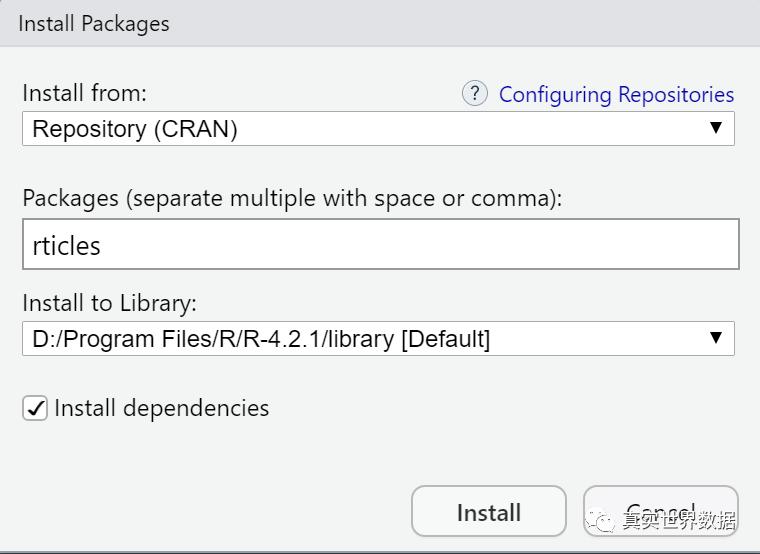This screenshot has width=760, height=554.
Task: Open the Repository (CRAN) source dropdown
Action: point(378,129)
